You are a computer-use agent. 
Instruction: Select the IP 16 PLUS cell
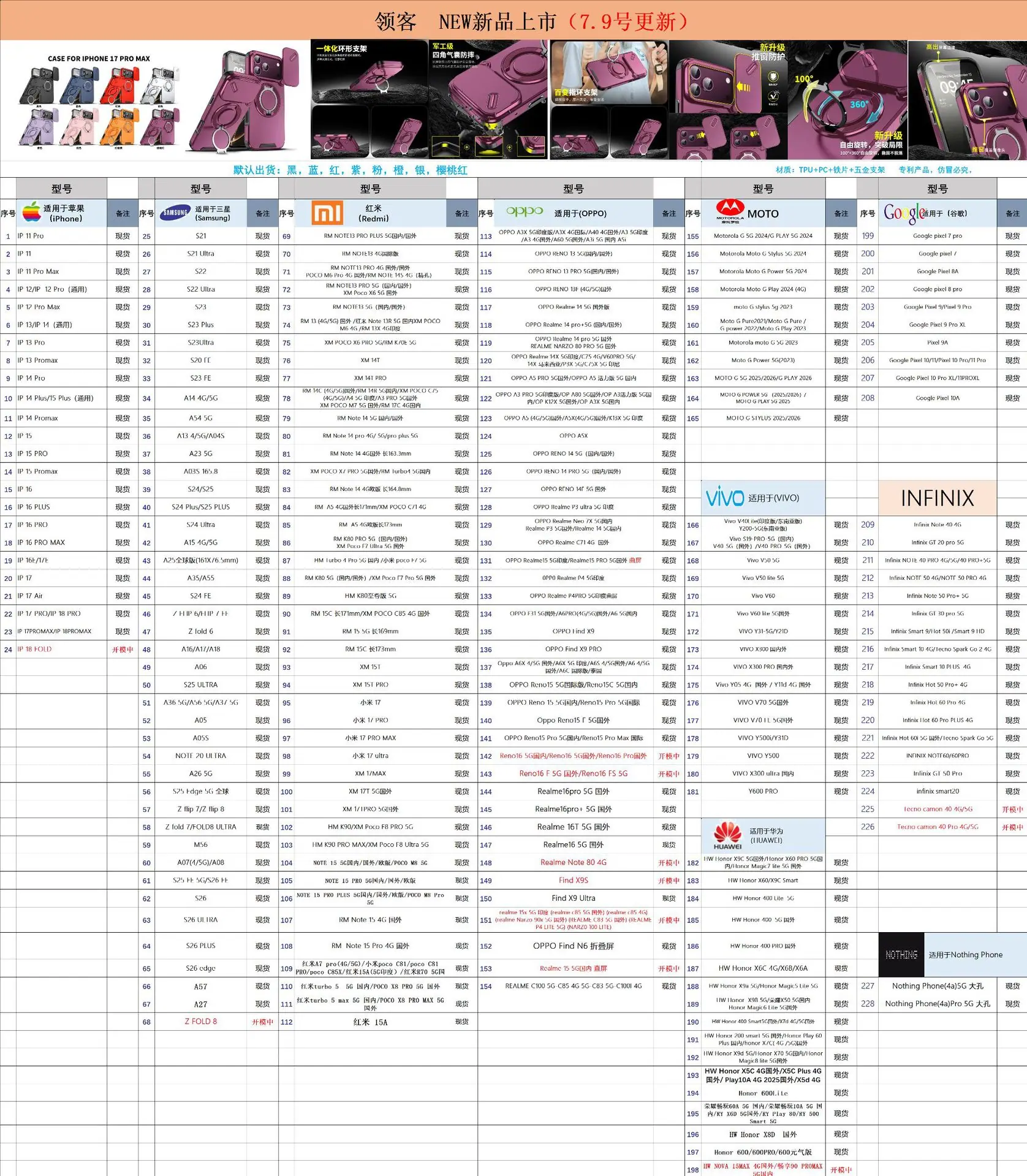click(x=61, y=507)
